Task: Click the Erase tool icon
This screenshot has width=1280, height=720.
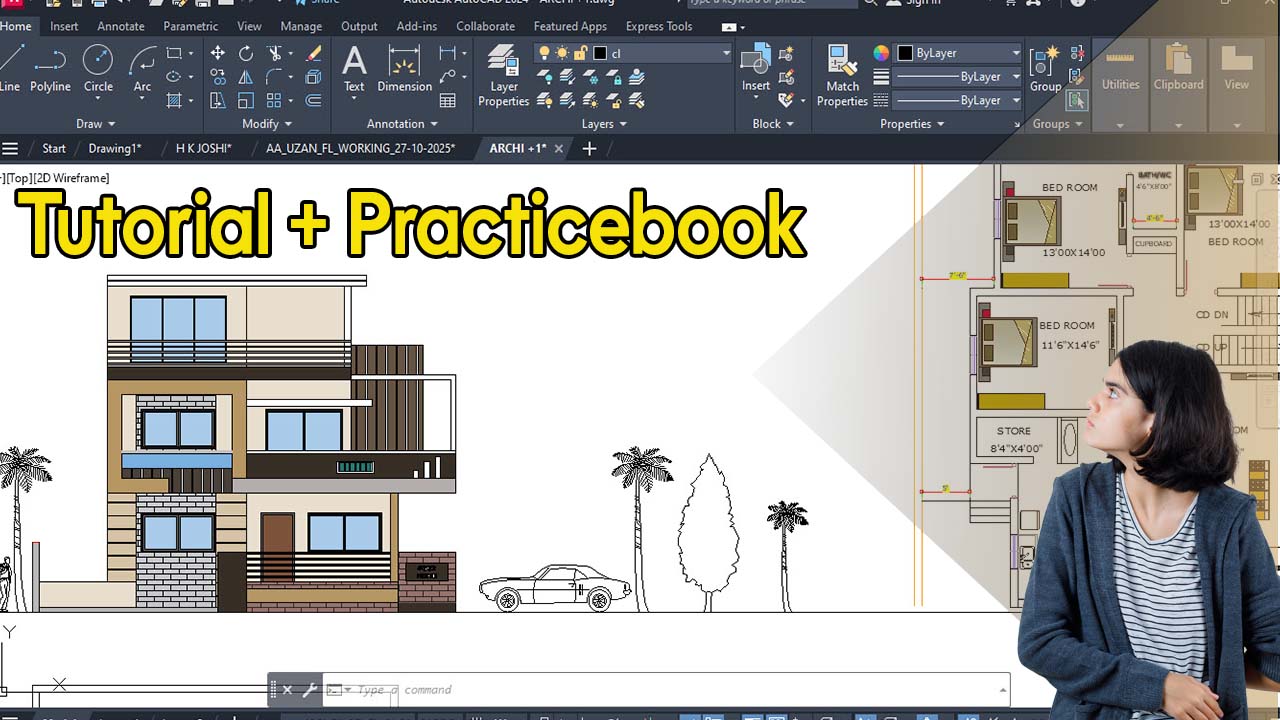Action: coord(313,53)
